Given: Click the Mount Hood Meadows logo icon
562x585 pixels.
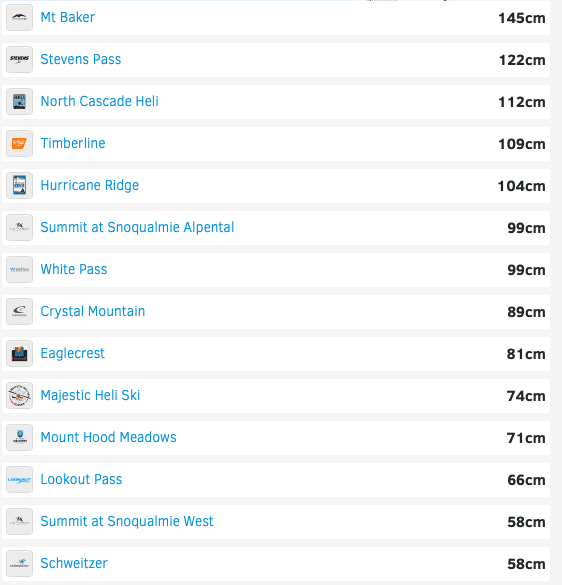Looking at the screenshot, I should 19,437.
